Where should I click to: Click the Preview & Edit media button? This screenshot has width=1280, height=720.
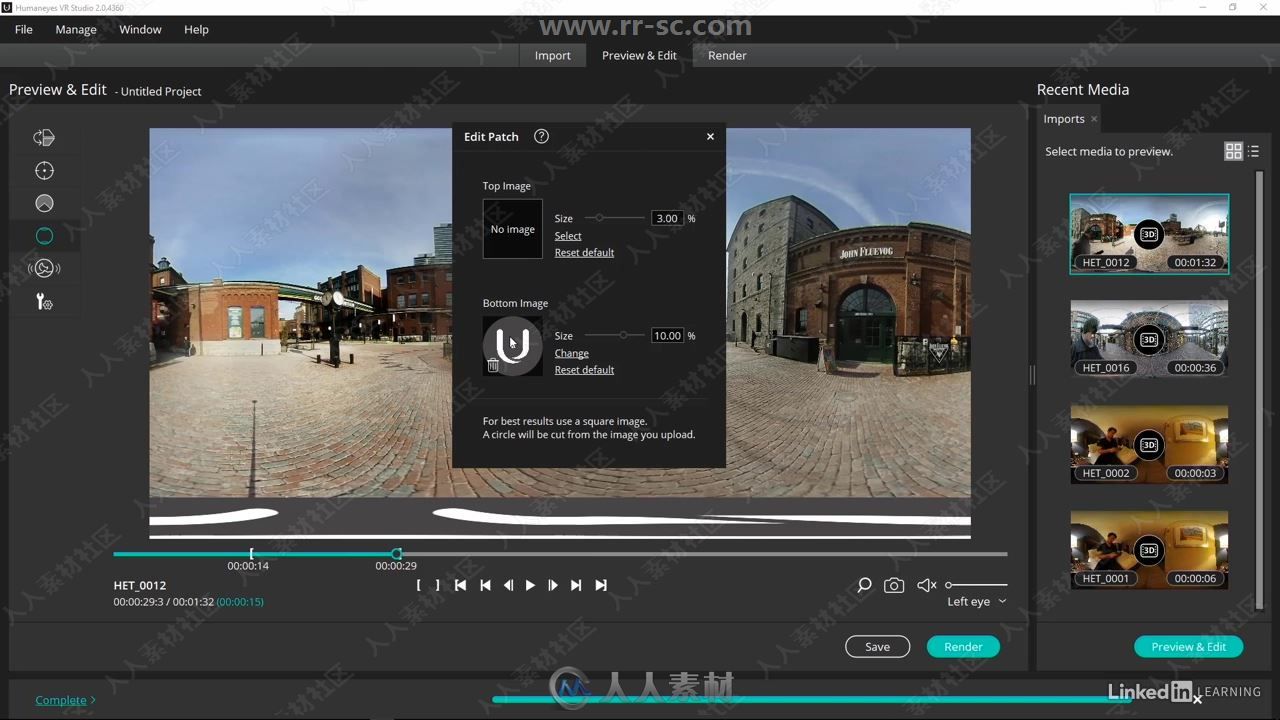1188,647
